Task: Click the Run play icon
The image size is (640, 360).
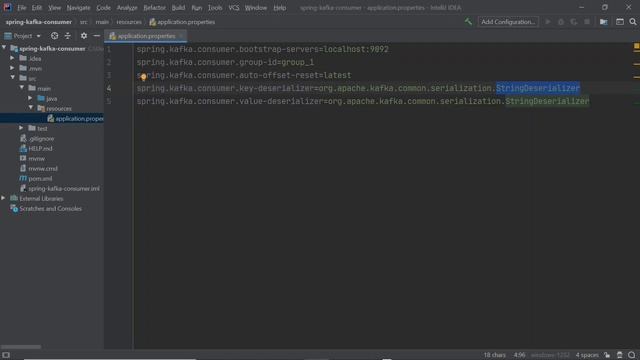Action: [548, 22]
